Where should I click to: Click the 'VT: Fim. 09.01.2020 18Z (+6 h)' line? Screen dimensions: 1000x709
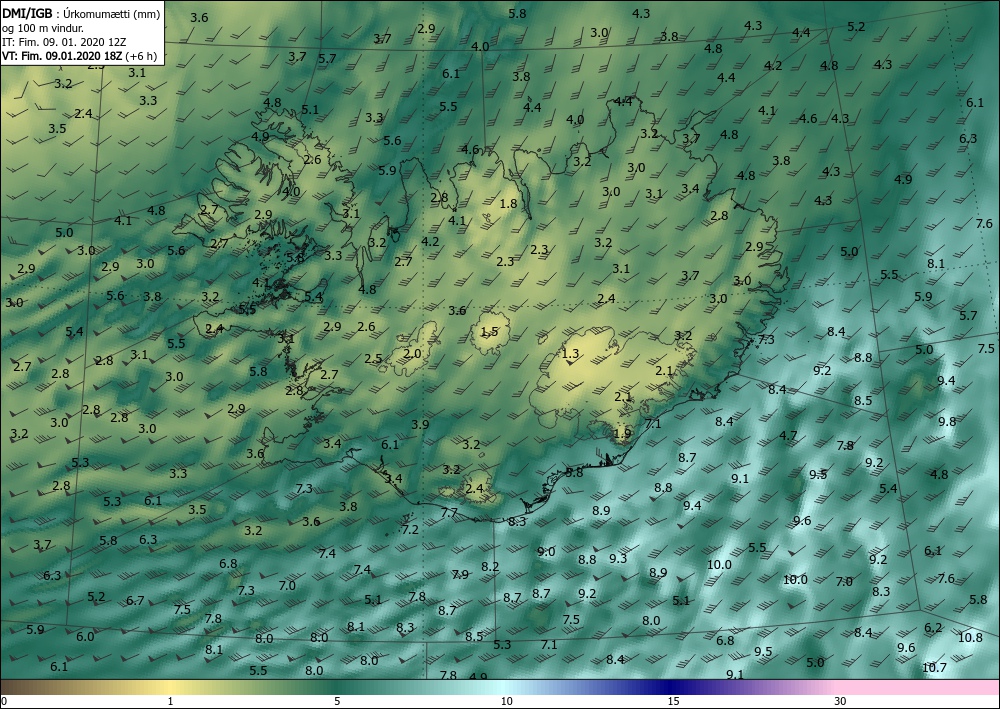coord(80,55)
